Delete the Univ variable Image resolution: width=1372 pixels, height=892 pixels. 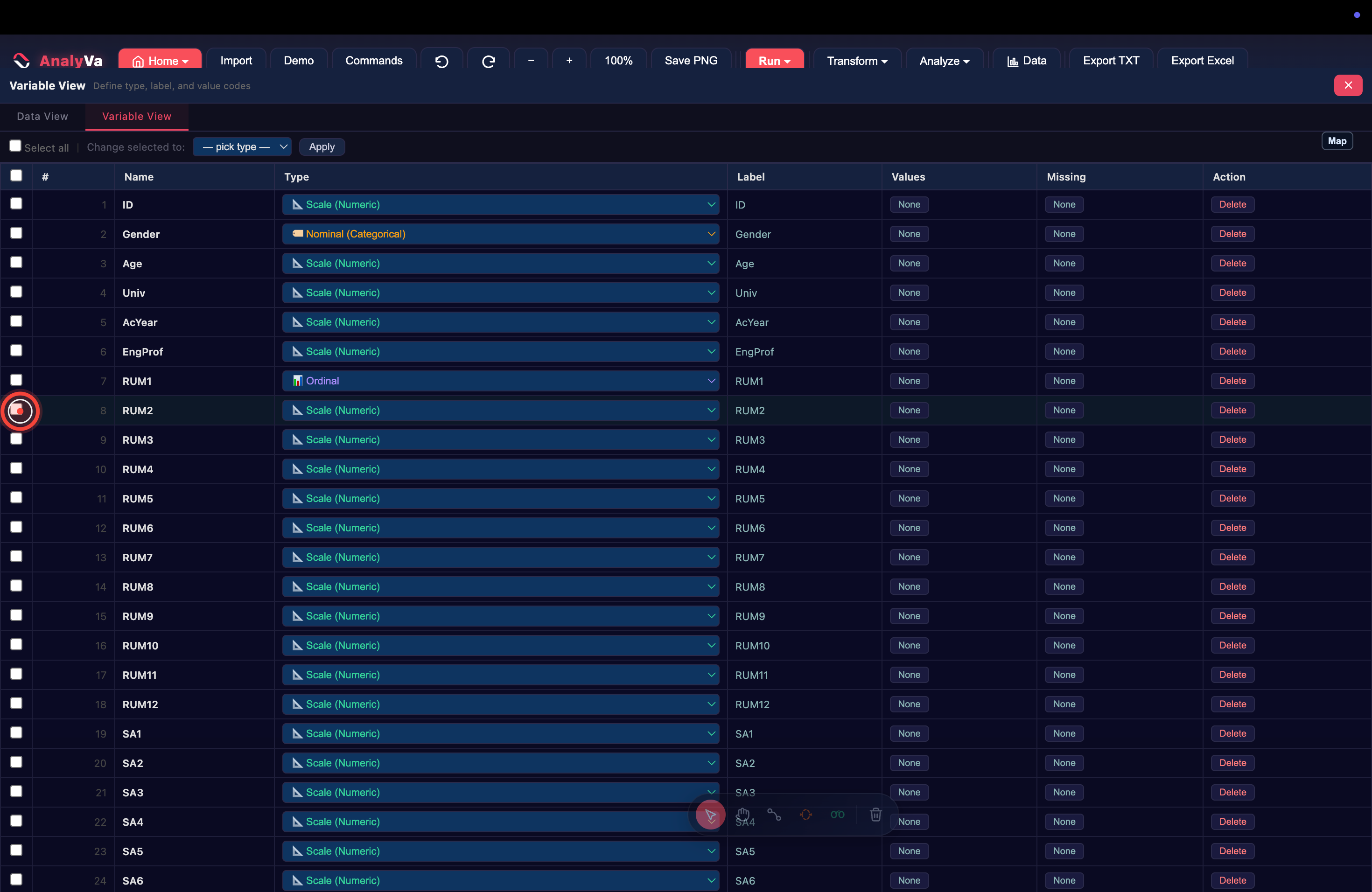1232,293
